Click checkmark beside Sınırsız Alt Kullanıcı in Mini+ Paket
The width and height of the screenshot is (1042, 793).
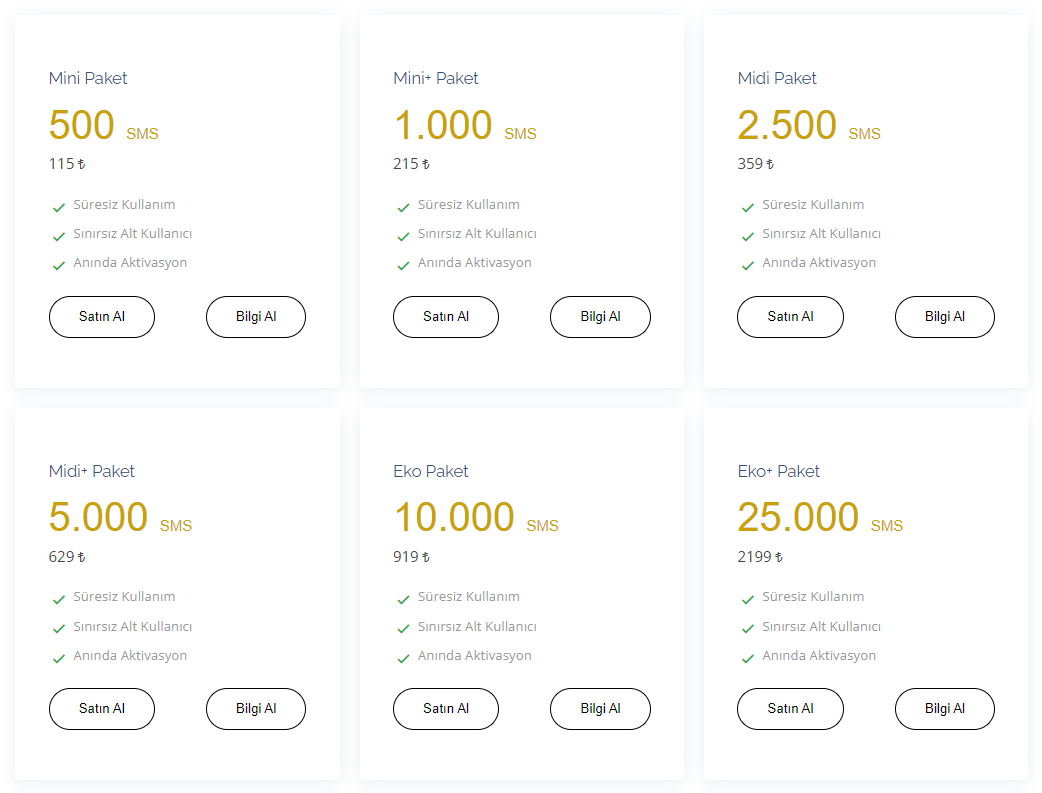pos(404,236)
